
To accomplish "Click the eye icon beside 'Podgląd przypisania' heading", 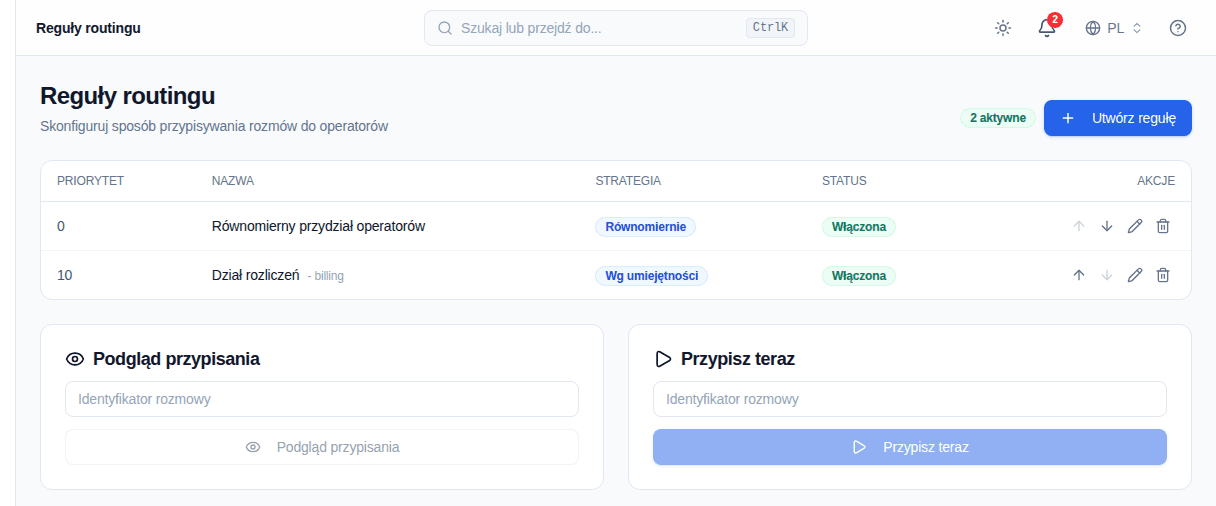I will pyautogui.click(x=75, y=359).
